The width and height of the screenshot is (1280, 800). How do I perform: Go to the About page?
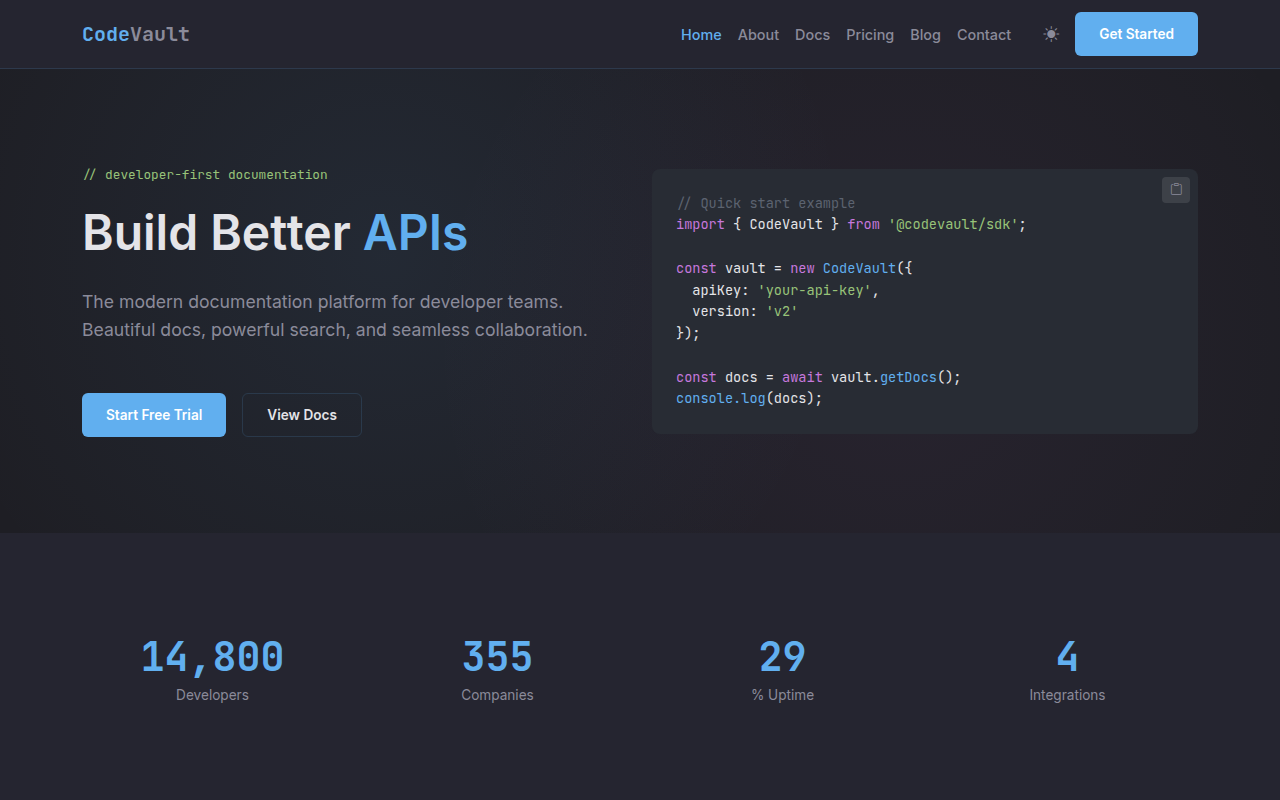point(758,35)
